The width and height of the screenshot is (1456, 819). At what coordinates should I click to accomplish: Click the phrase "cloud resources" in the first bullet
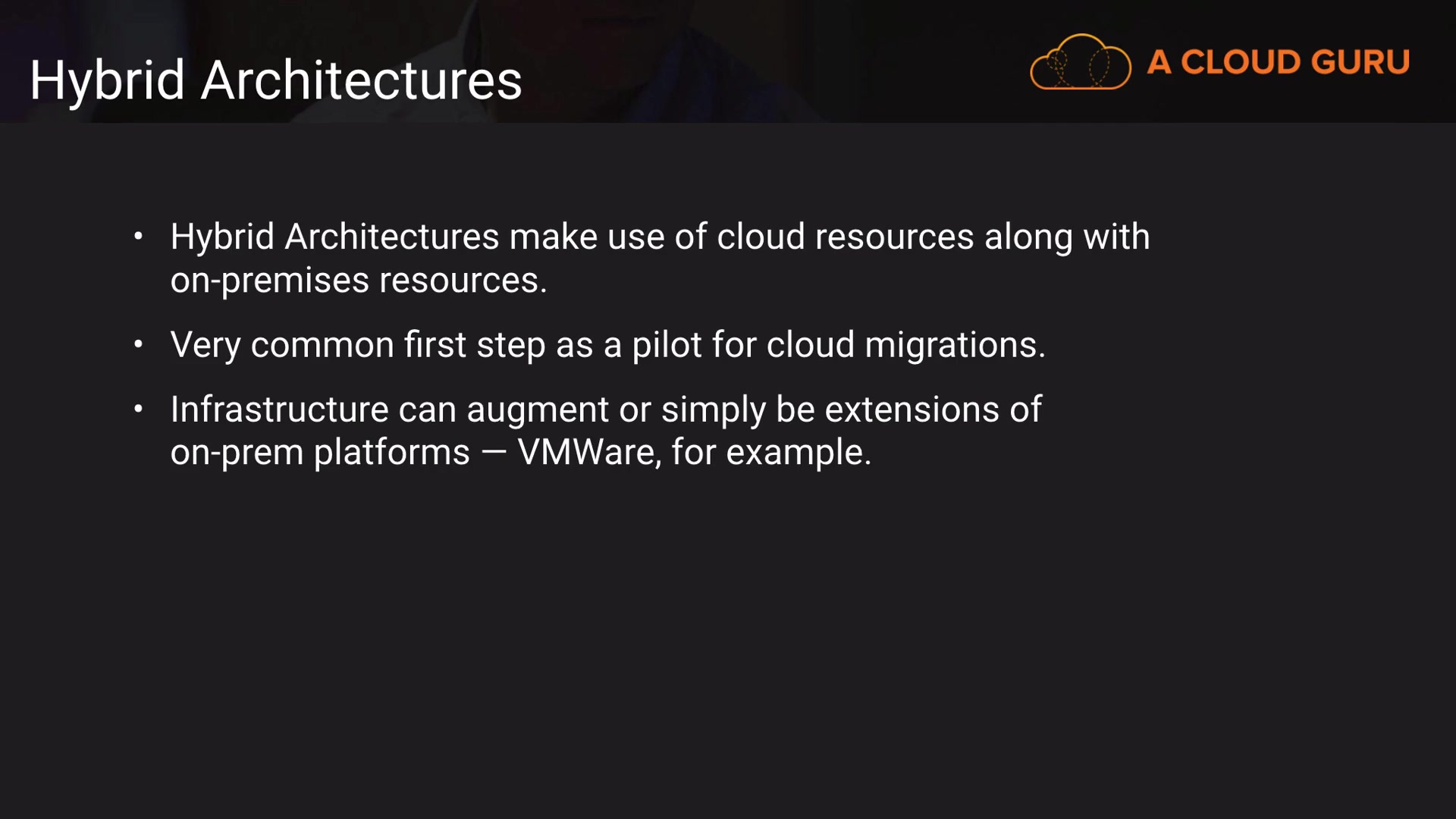pos(845,237)
